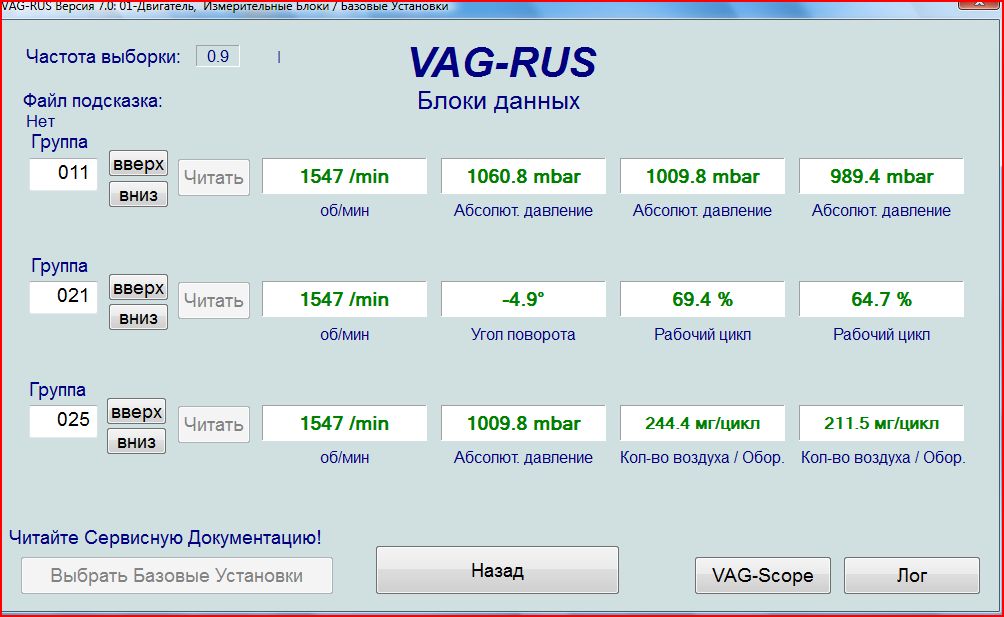Click the 69.4 % duty cycle value
The width and height of the screenshot is (1004, 617).
coord(702,300)
